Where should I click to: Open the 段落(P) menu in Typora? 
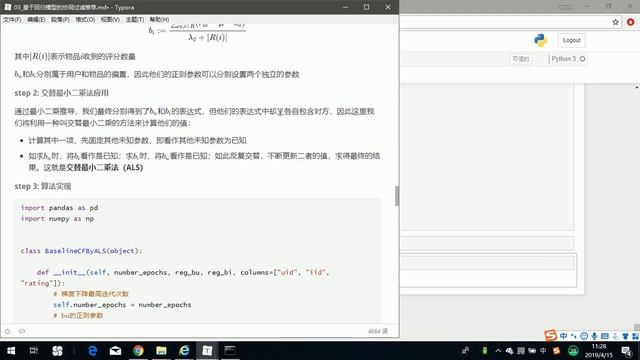(60, 20)
